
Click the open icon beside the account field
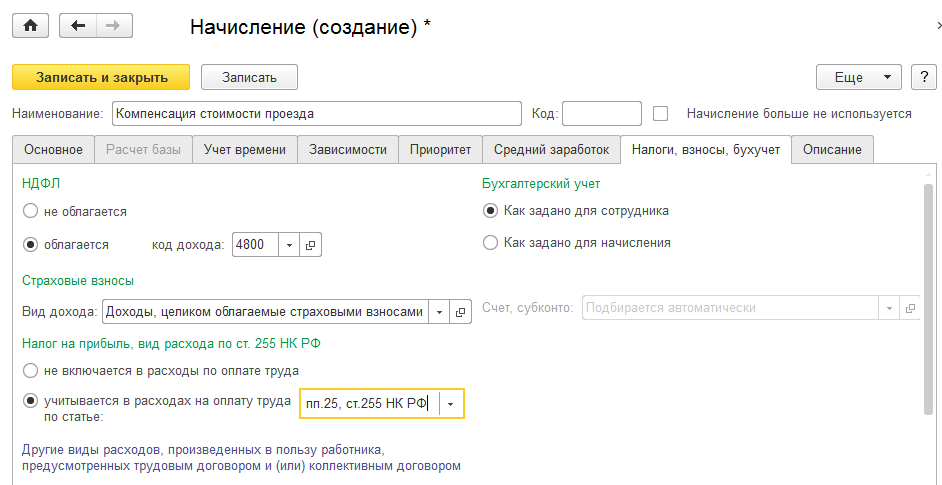[909, 308]
